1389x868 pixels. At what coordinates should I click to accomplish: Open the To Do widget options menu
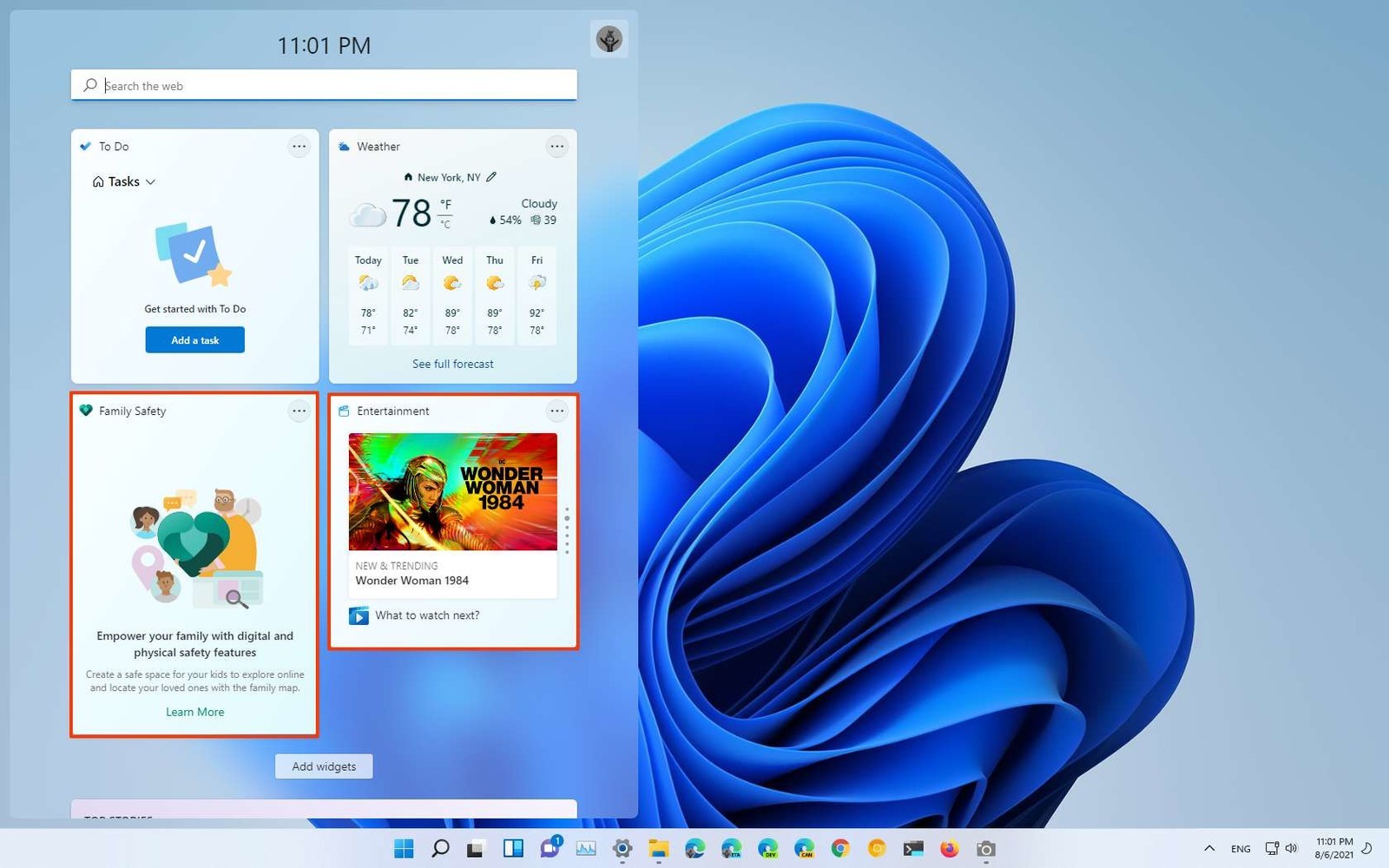299,147
